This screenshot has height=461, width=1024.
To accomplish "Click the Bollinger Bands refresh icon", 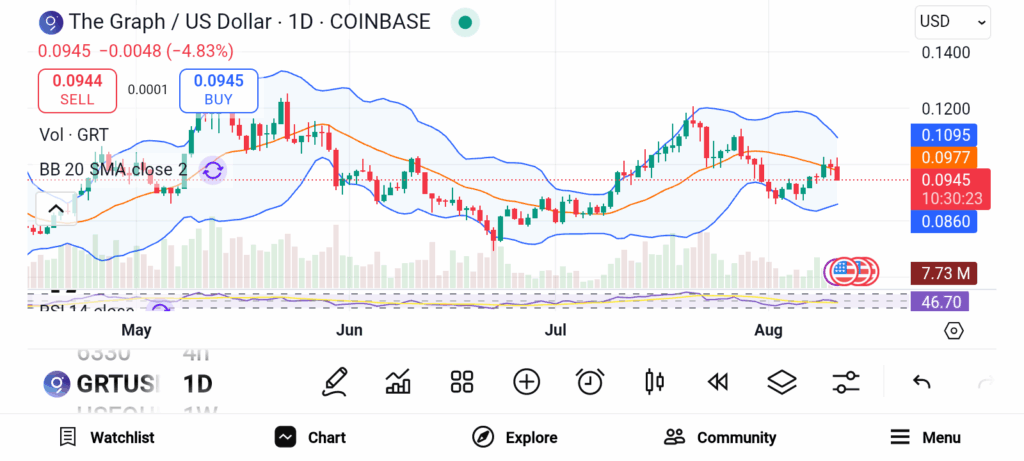I will coord(213,170).
